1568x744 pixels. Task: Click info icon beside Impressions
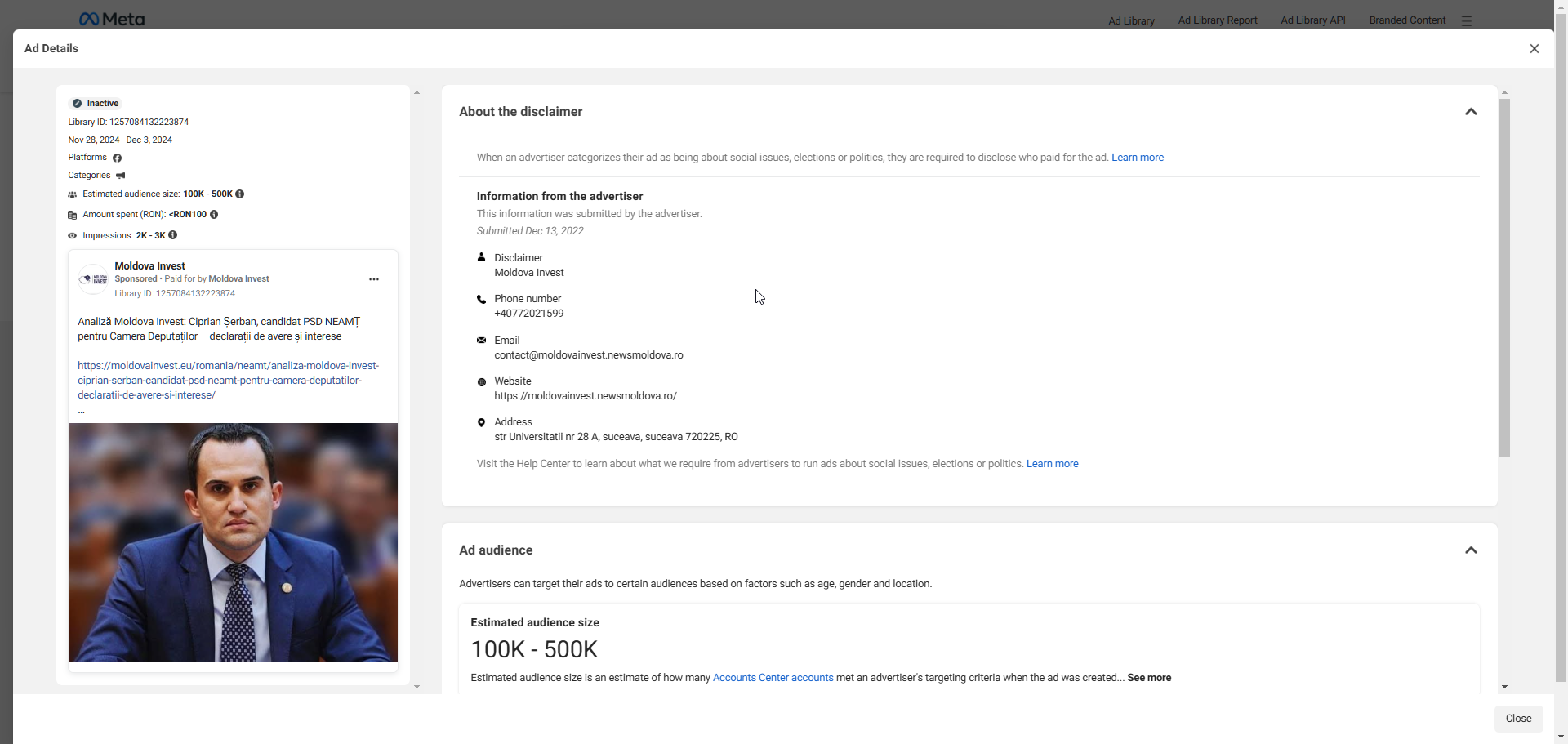(172, 235)
